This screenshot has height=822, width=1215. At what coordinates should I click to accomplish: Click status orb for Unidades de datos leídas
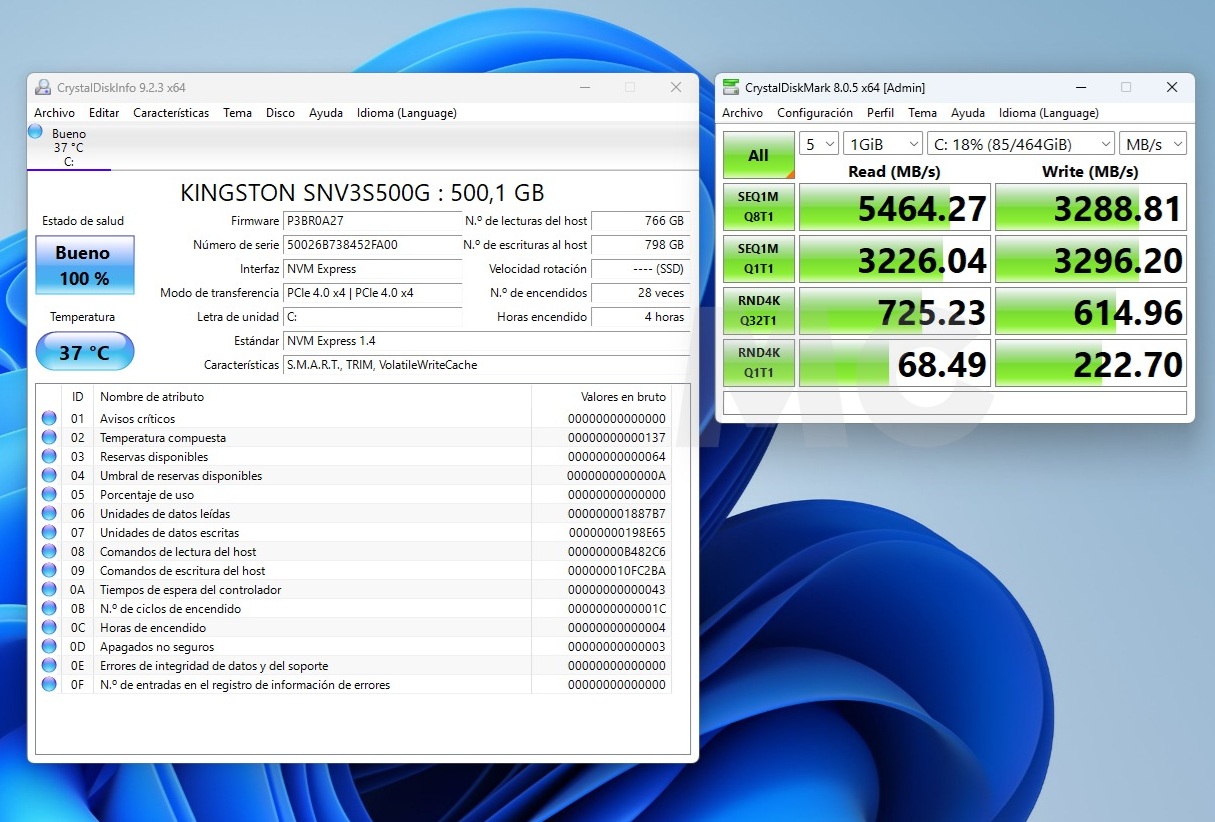pyautogui.click(x=49, y=514)
